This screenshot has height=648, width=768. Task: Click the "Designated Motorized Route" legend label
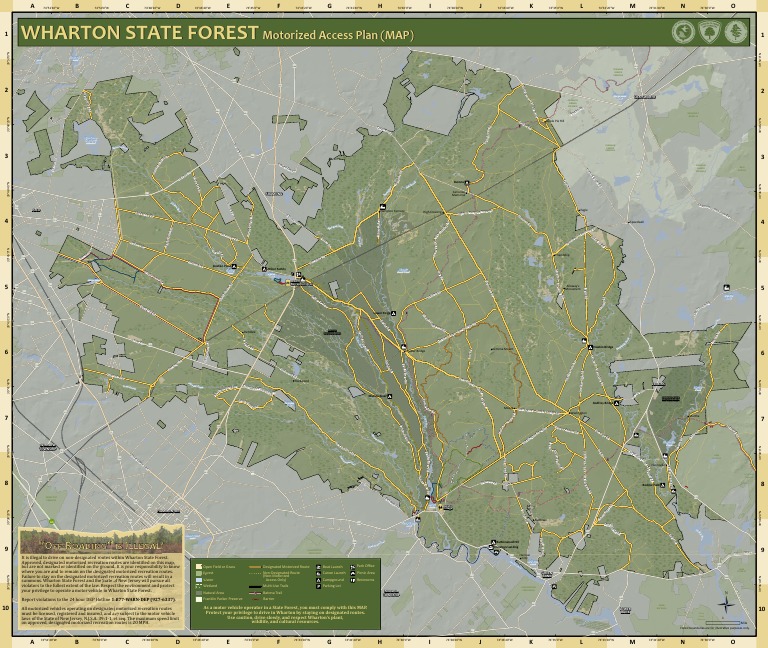286,567
